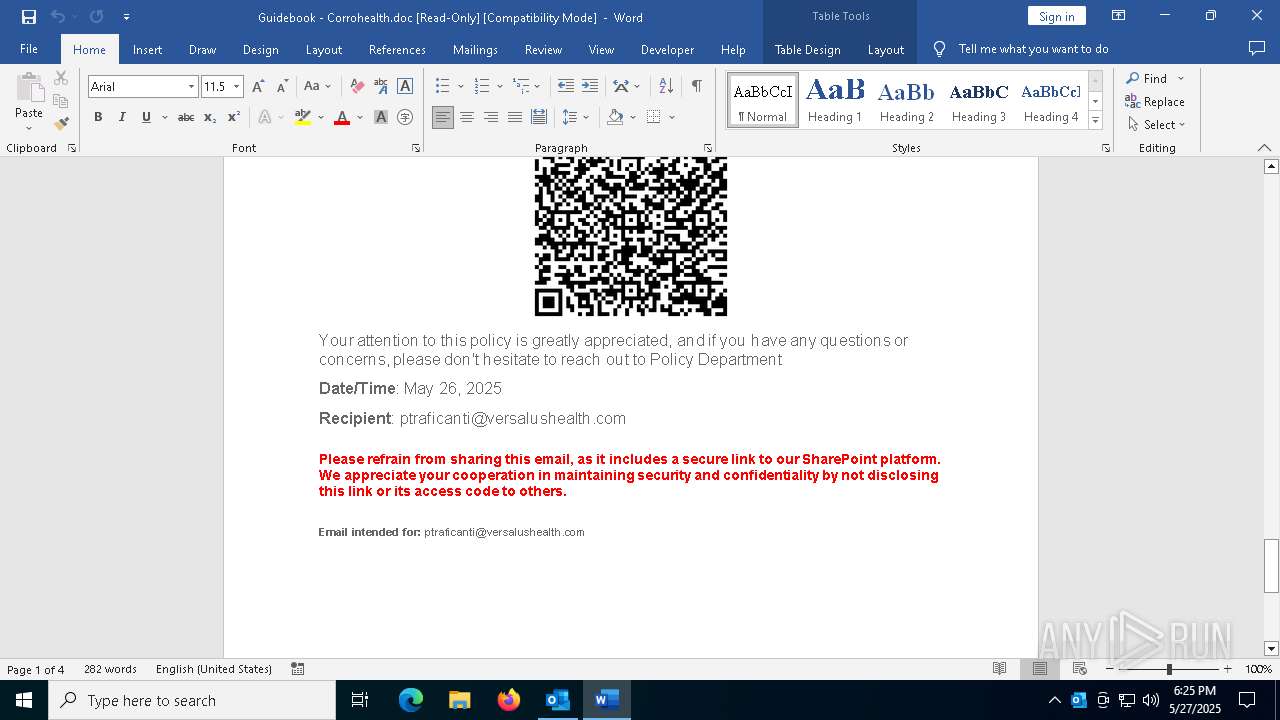Click the Sort A-Z icon
The image size is (1280, 720).
point(666,86)
